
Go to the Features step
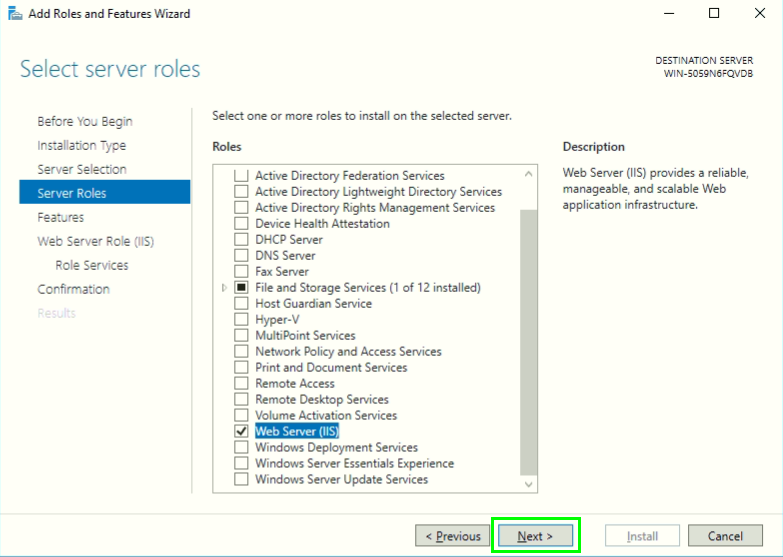(60, 217)
